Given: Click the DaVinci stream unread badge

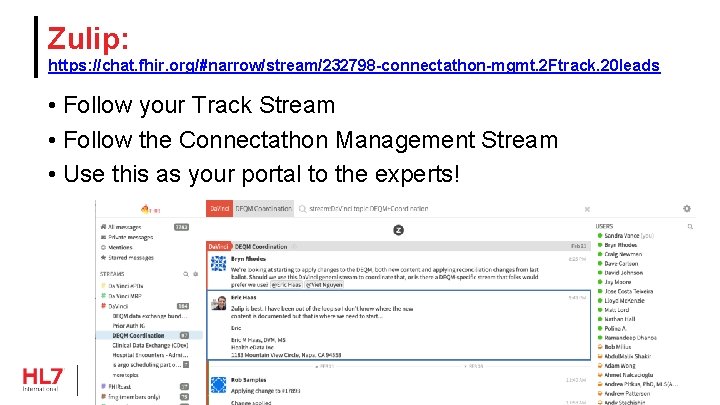Looking at the screenshot, I should click(183, 306).
